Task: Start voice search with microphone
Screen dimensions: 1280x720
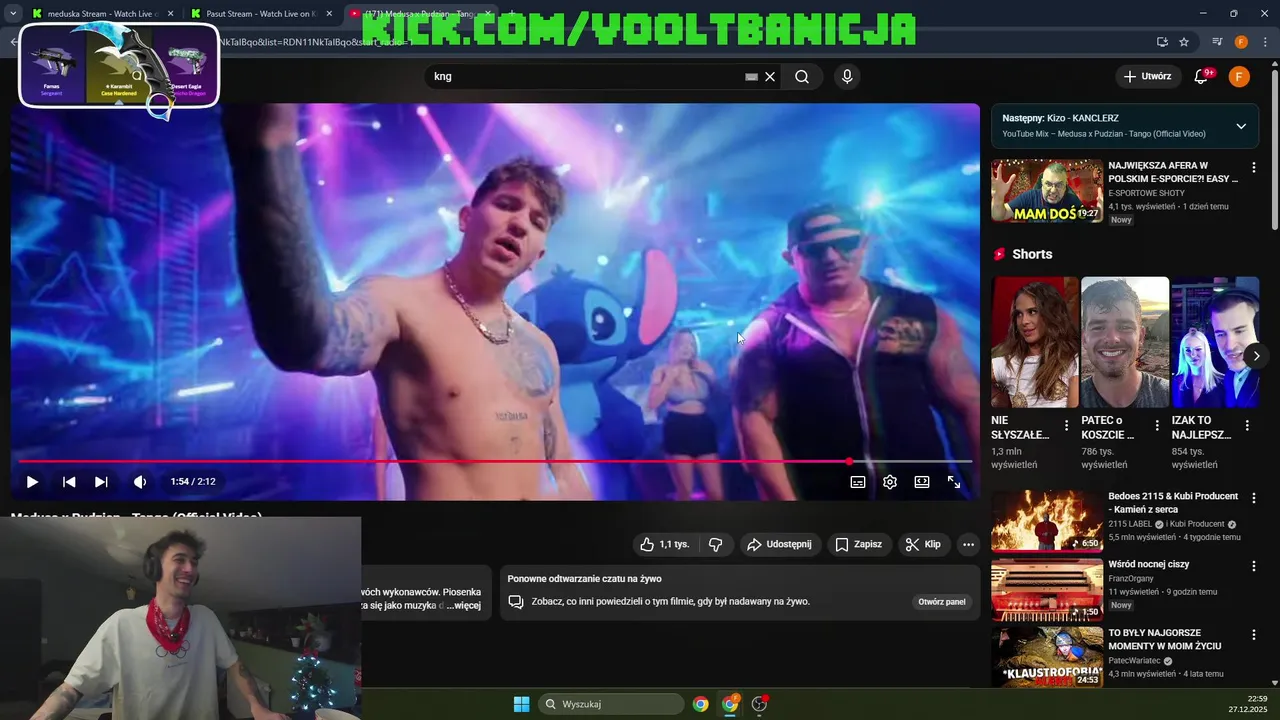Action: coord(847,76)
